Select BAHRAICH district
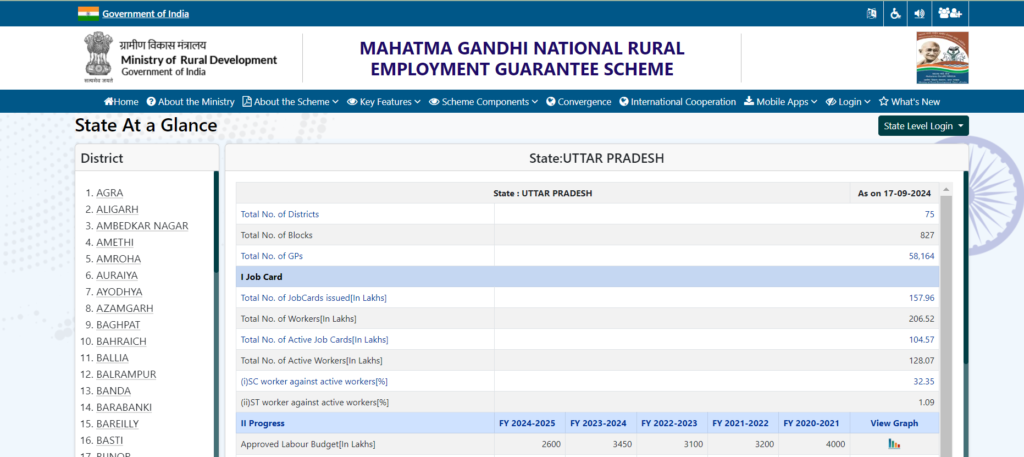This screenshot has width=1024, height=457. pyautogui.click(x=121, y=341)
